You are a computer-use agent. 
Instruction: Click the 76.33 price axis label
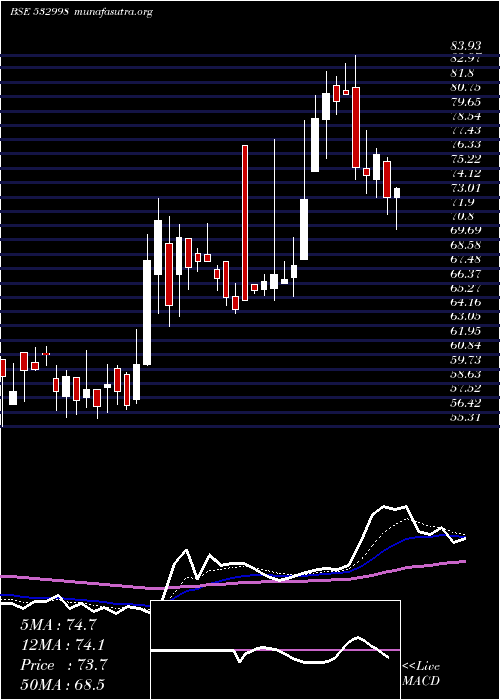click(x=466, y=145)
